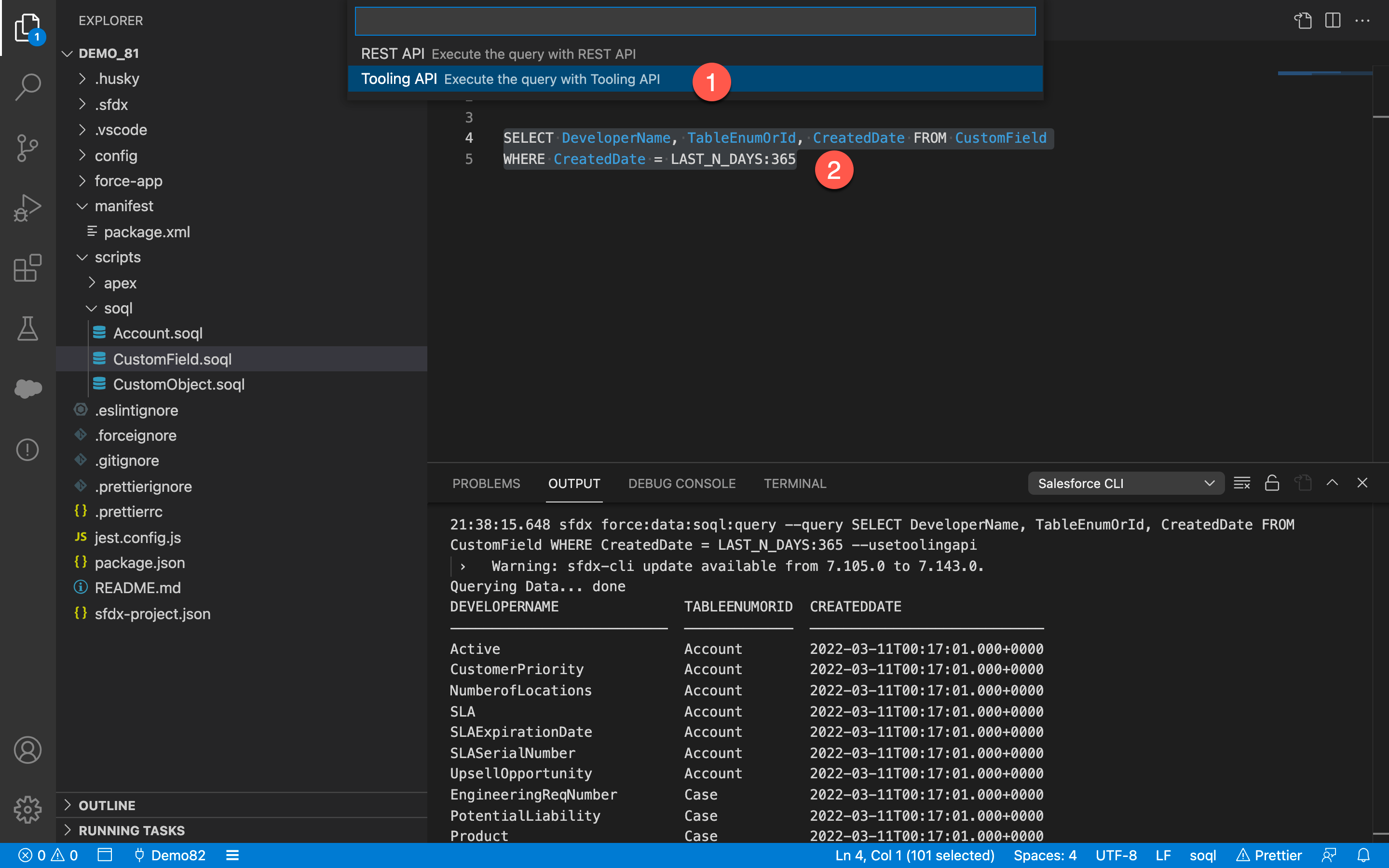Open the Run and Debug view
Screen dimensions: 1389x868
(x=27, y=207)
